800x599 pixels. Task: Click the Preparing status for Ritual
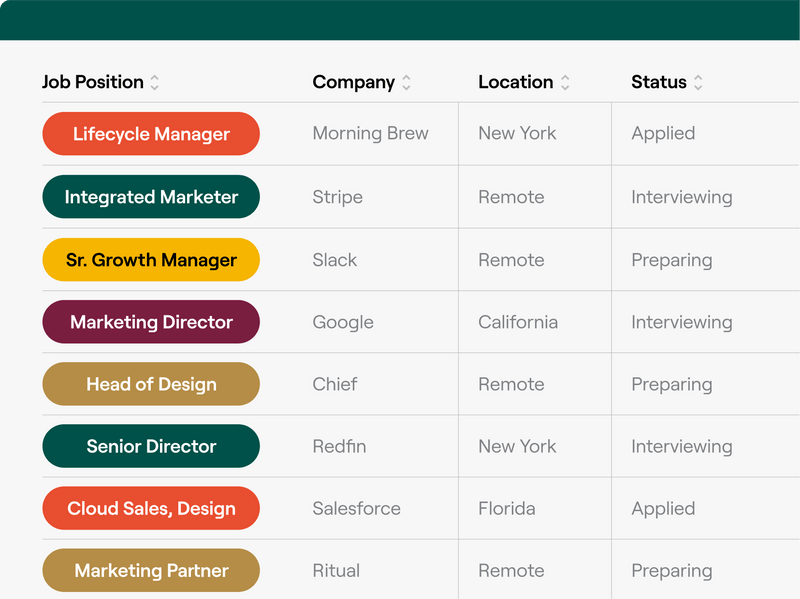pyautogui.click(x=671, y=570)
